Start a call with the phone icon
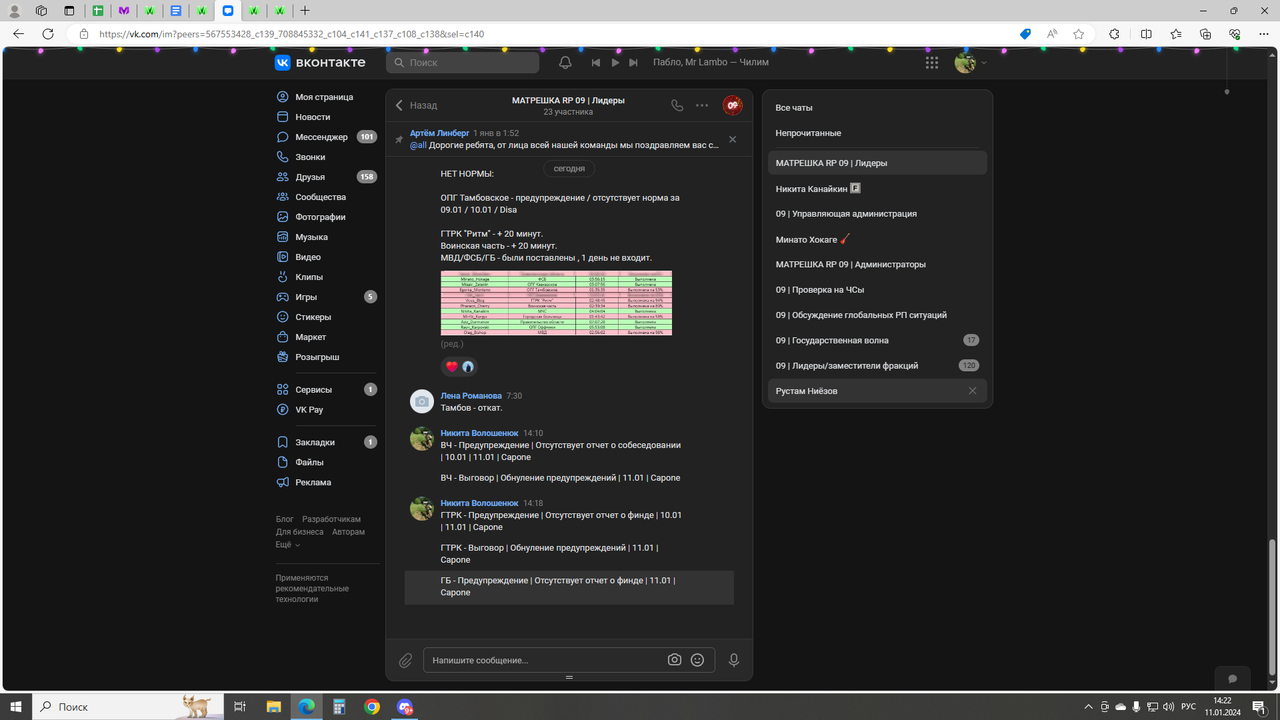1280x720 pixels. click(675, 105)
